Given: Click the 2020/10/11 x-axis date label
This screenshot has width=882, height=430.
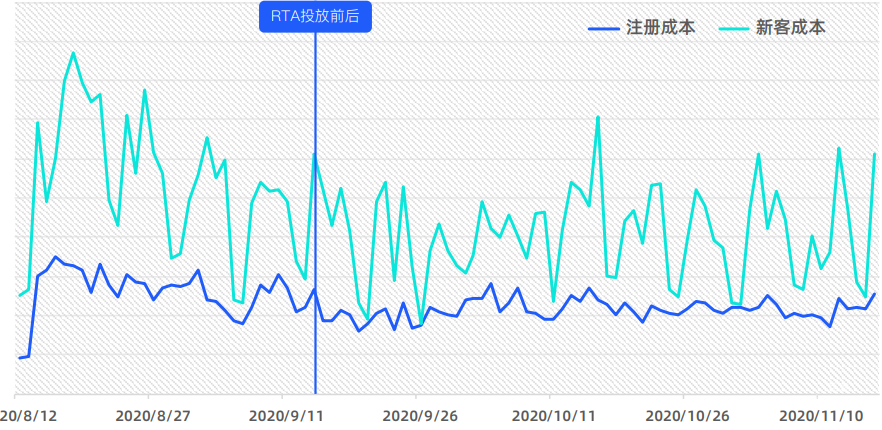Looking at the screenshot, I should 554,416.
